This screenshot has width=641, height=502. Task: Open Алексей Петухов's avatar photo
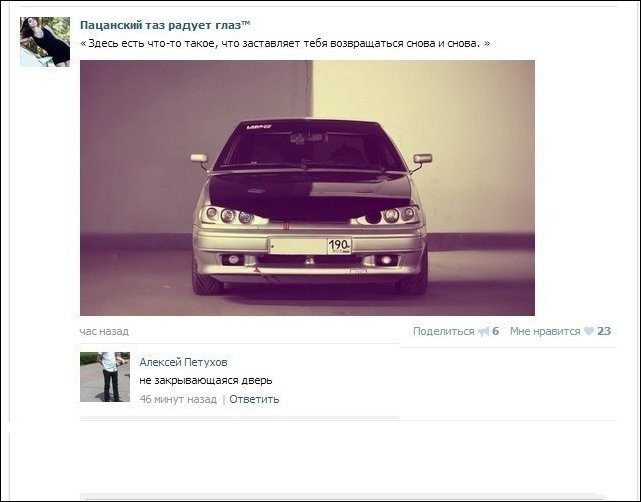tap(105, 377)
